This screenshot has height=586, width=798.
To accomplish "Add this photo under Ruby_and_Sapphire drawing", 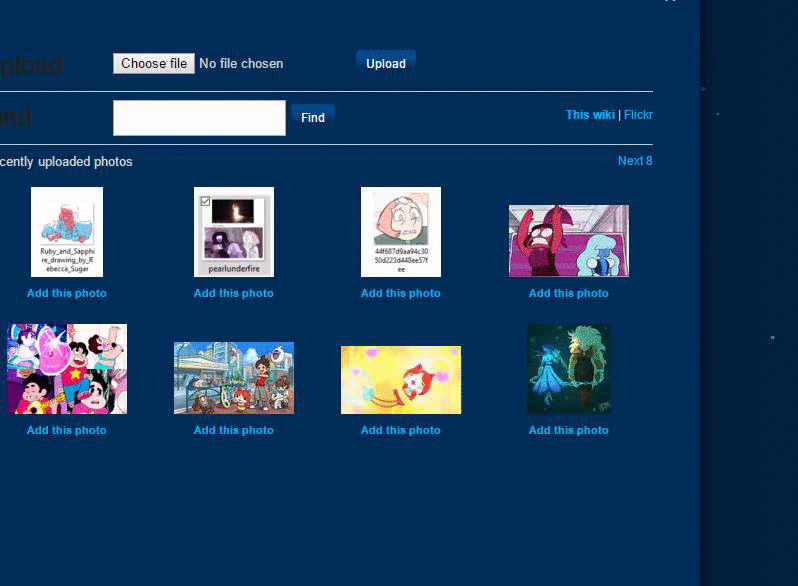I will pos(67,293).
